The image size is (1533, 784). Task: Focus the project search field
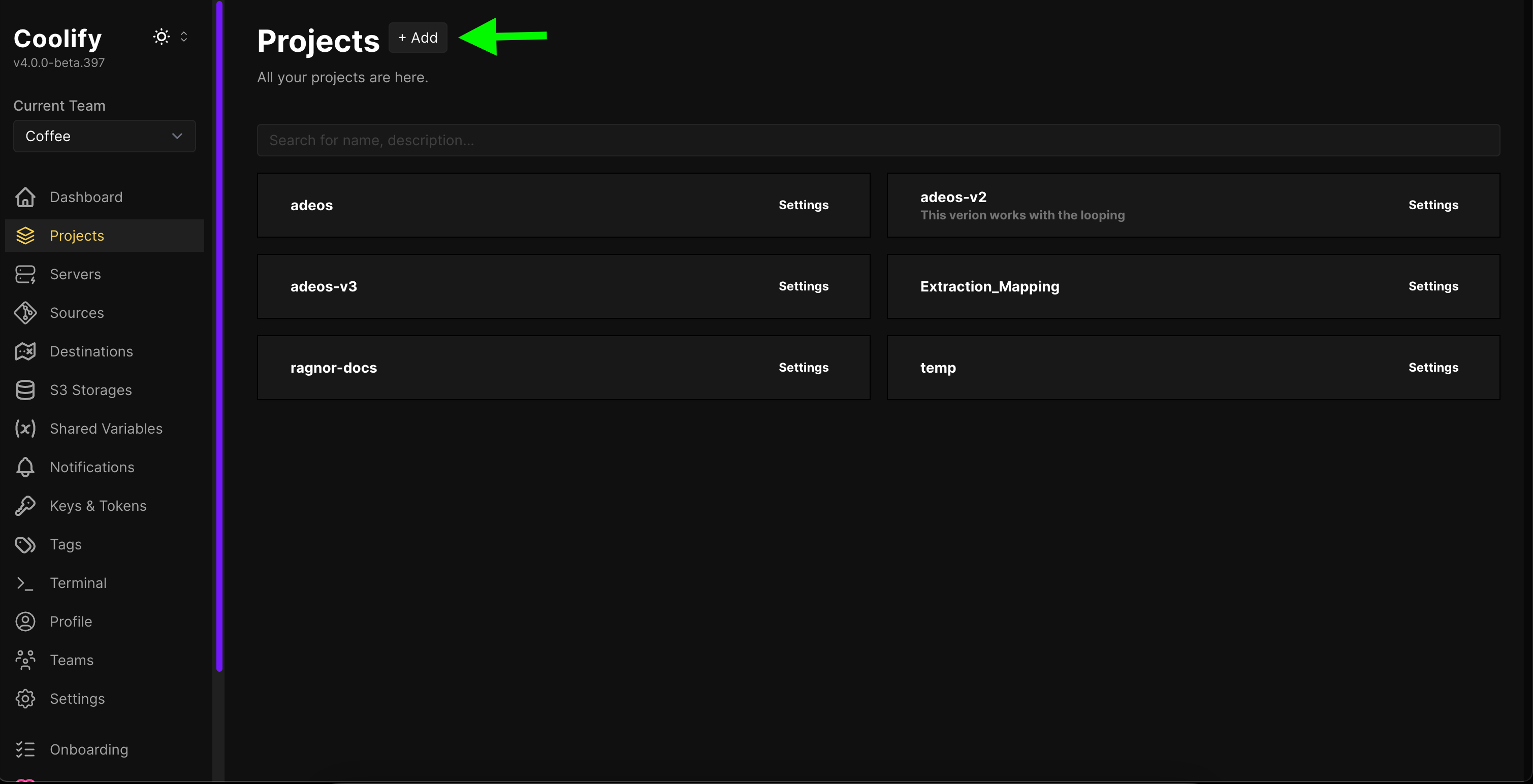point(878,140)
